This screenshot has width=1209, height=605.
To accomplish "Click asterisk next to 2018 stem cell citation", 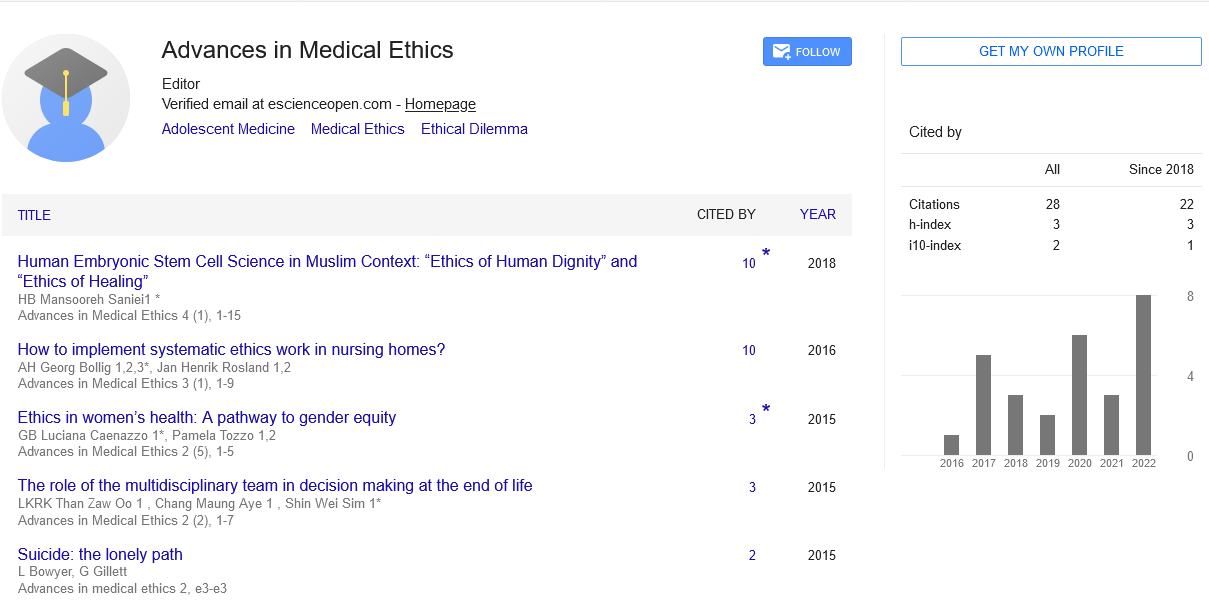I will tap(766, 254).
